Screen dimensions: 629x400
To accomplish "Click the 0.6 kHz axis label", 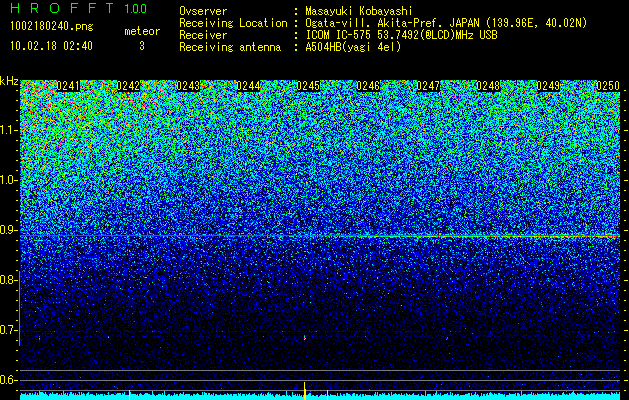I will (8, 380).
